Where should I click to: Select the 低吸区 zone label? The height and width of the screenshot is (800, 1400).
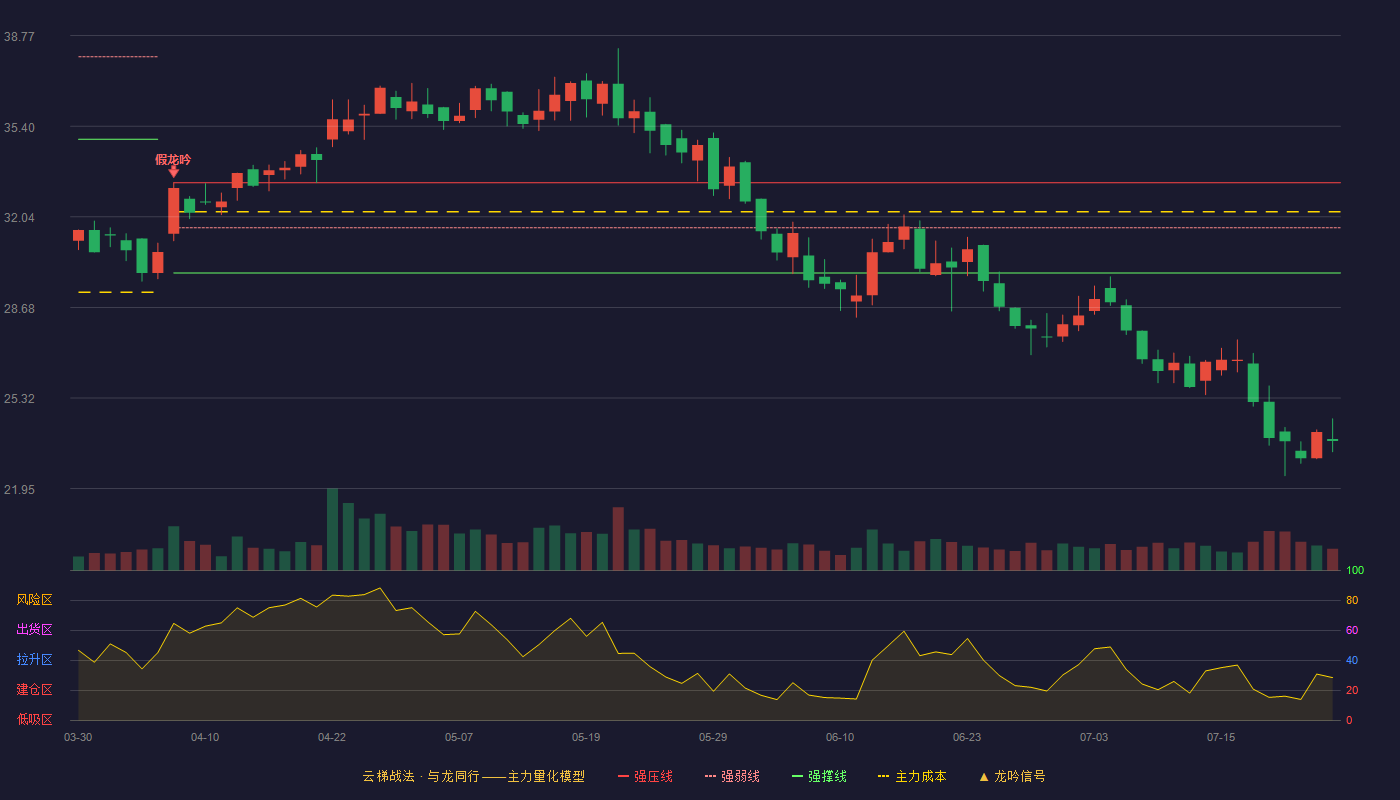pos(34,719)
